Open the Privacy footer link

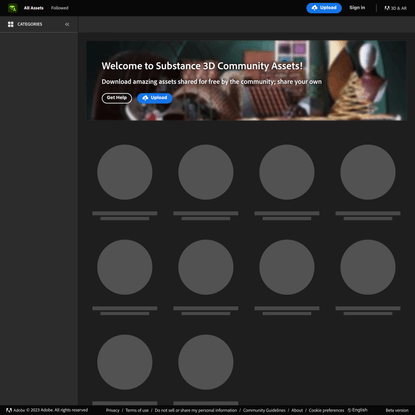113,410
